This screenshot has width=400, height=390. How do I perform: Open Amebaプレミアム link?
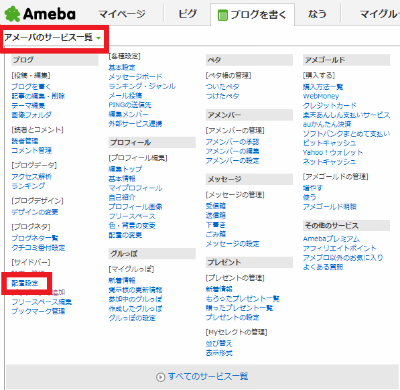[331, 239]
